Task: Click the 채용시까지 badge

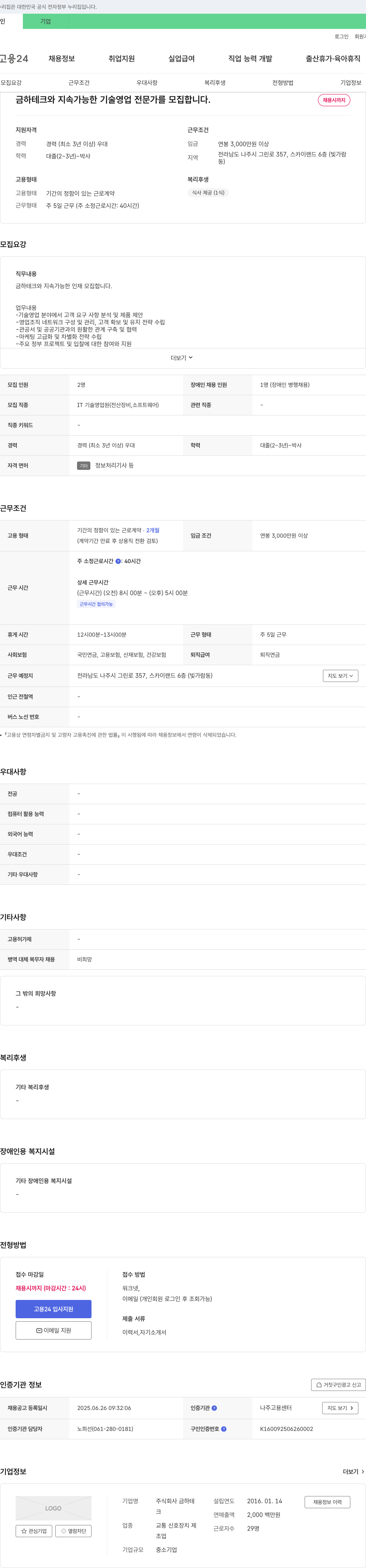Action: click(334, 100)
